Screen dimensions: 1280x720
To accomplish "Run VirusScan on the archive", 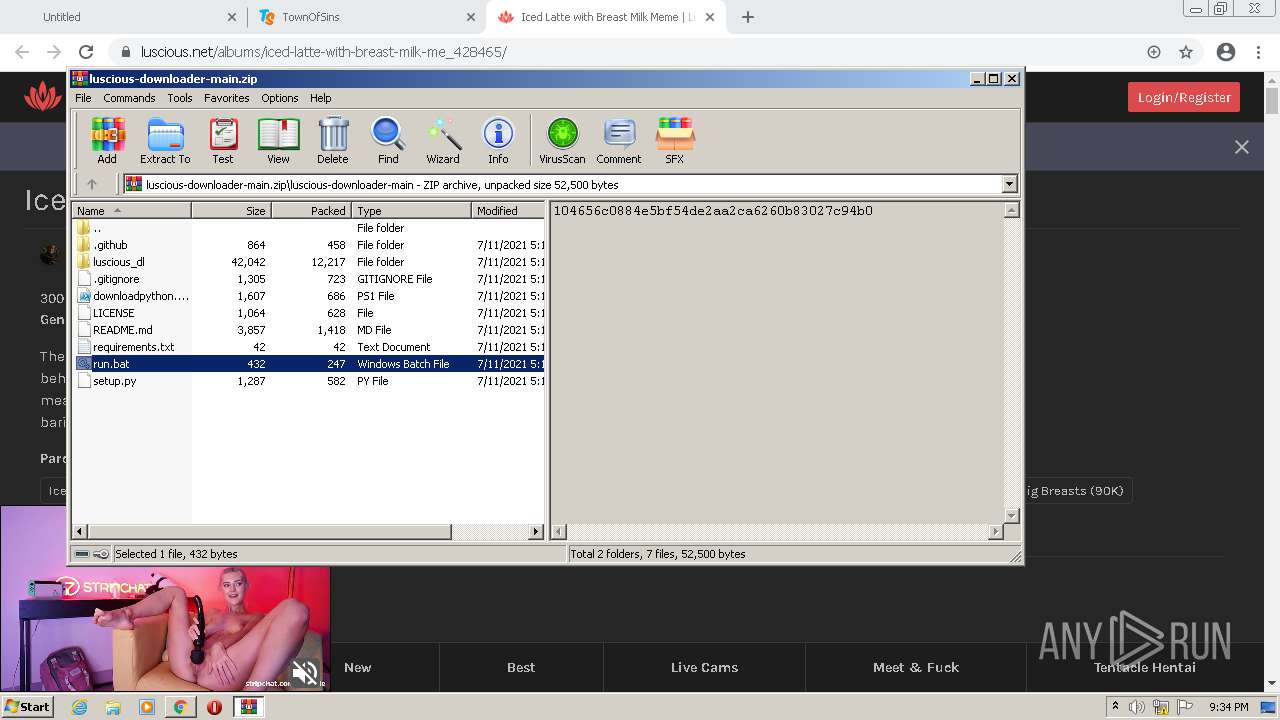I will [562, 140].
